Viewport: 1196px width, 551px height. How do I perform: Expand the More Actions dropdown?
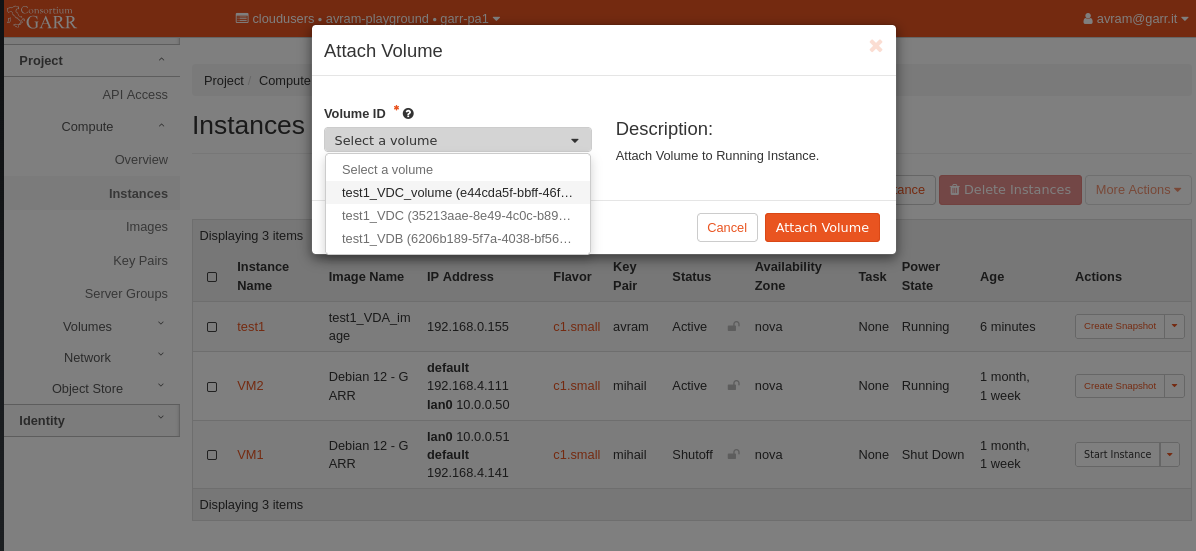1138,189
